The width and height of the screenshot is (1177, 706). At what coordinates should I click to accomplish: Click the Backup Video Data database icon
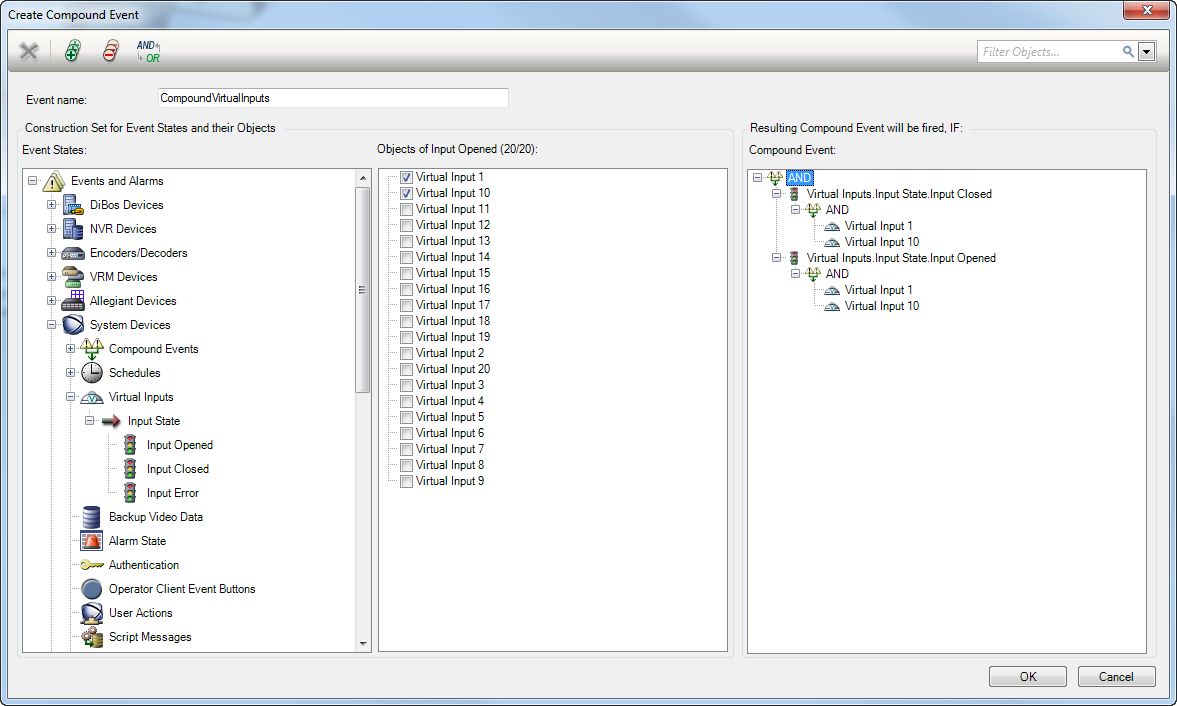[x=92, y=517]
